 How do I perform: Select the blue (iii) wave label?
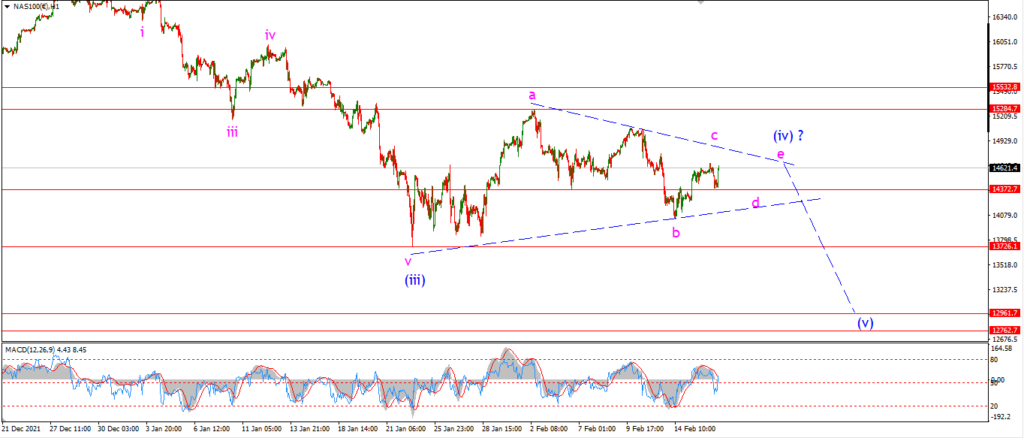pyautogui.click(x=415, y=281)
